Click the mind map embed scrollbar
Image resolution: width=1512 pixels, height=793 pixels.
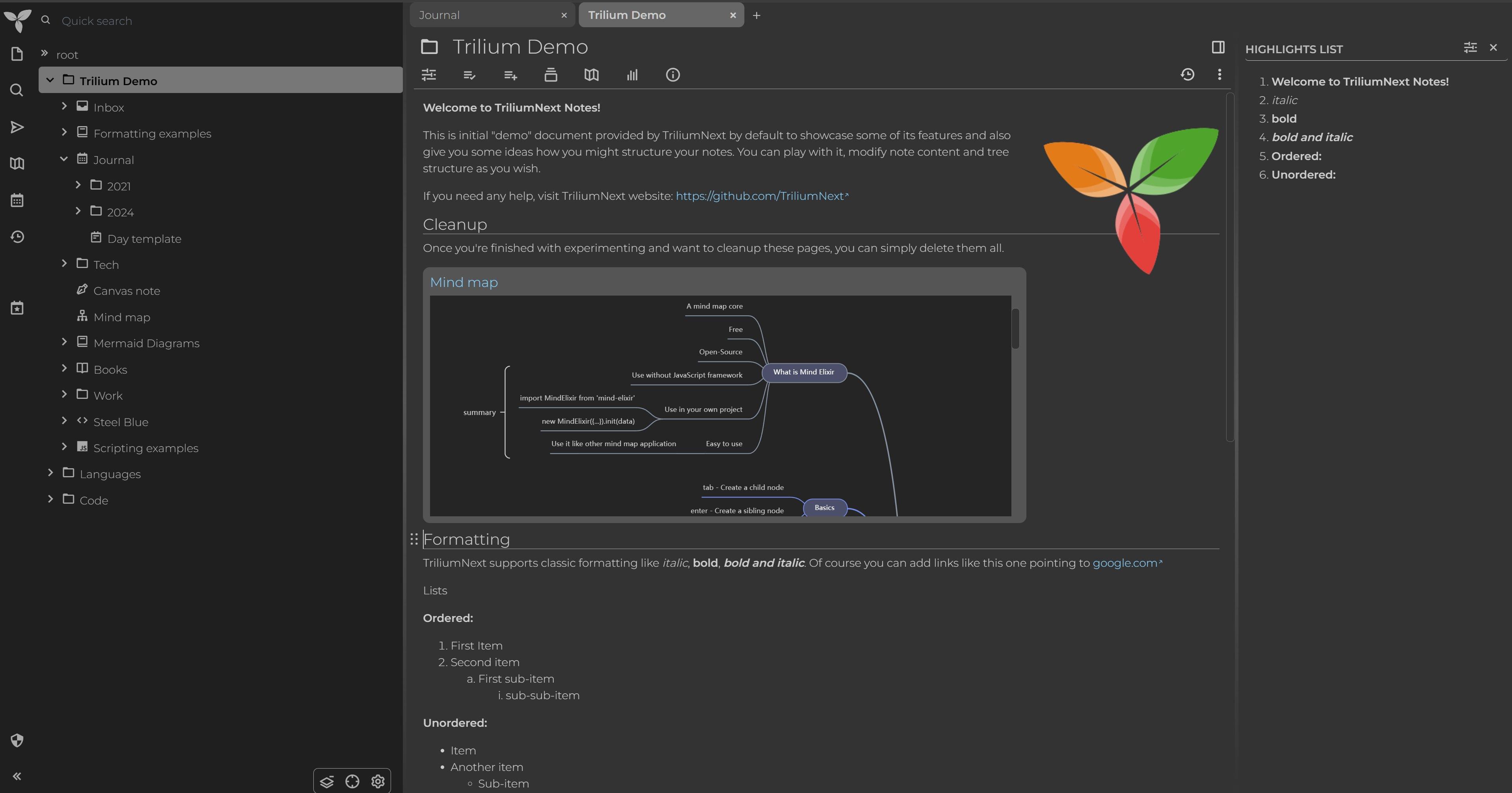1015,329
